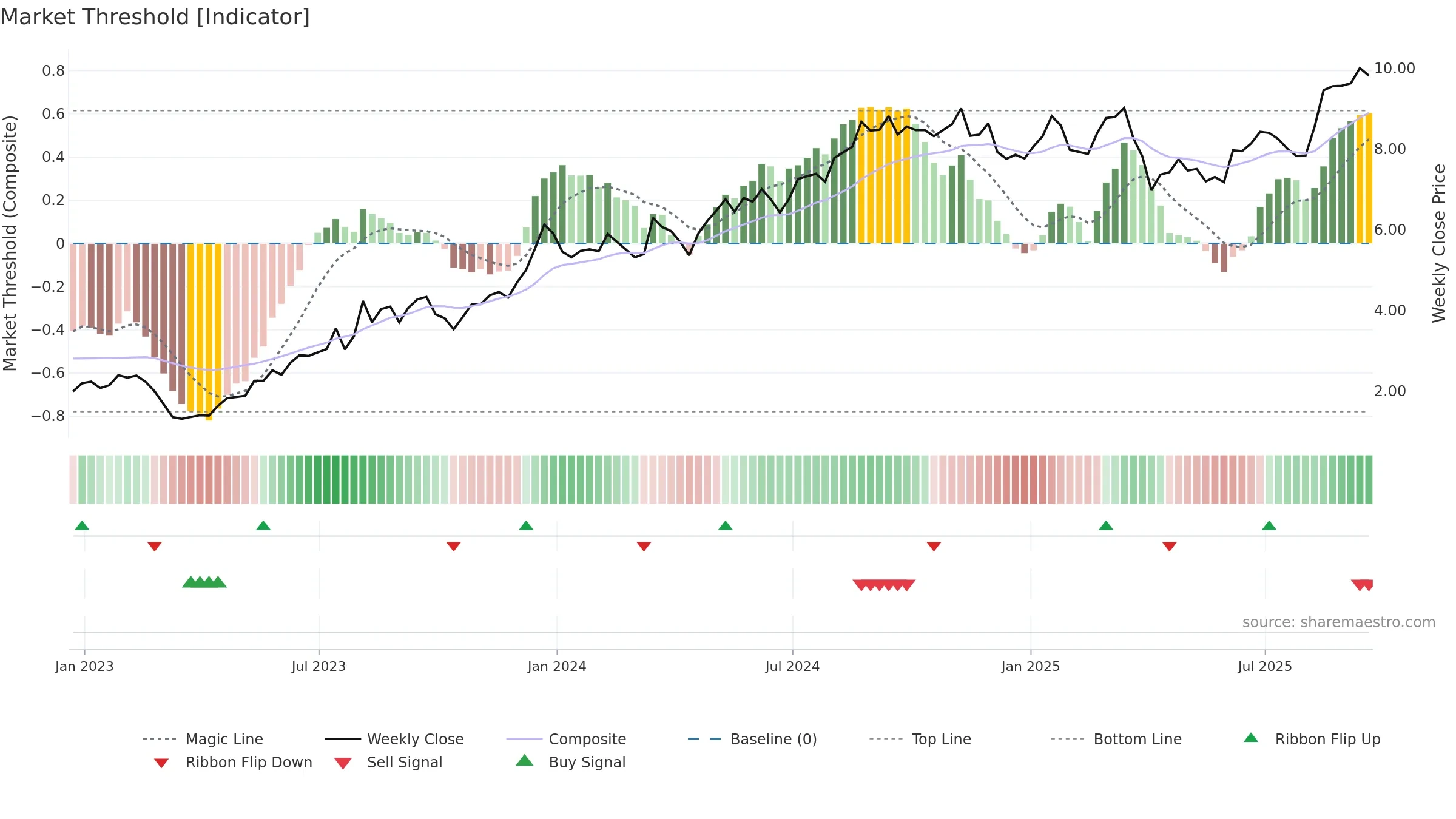Click the 0.8 left-axis tick label

53,71
